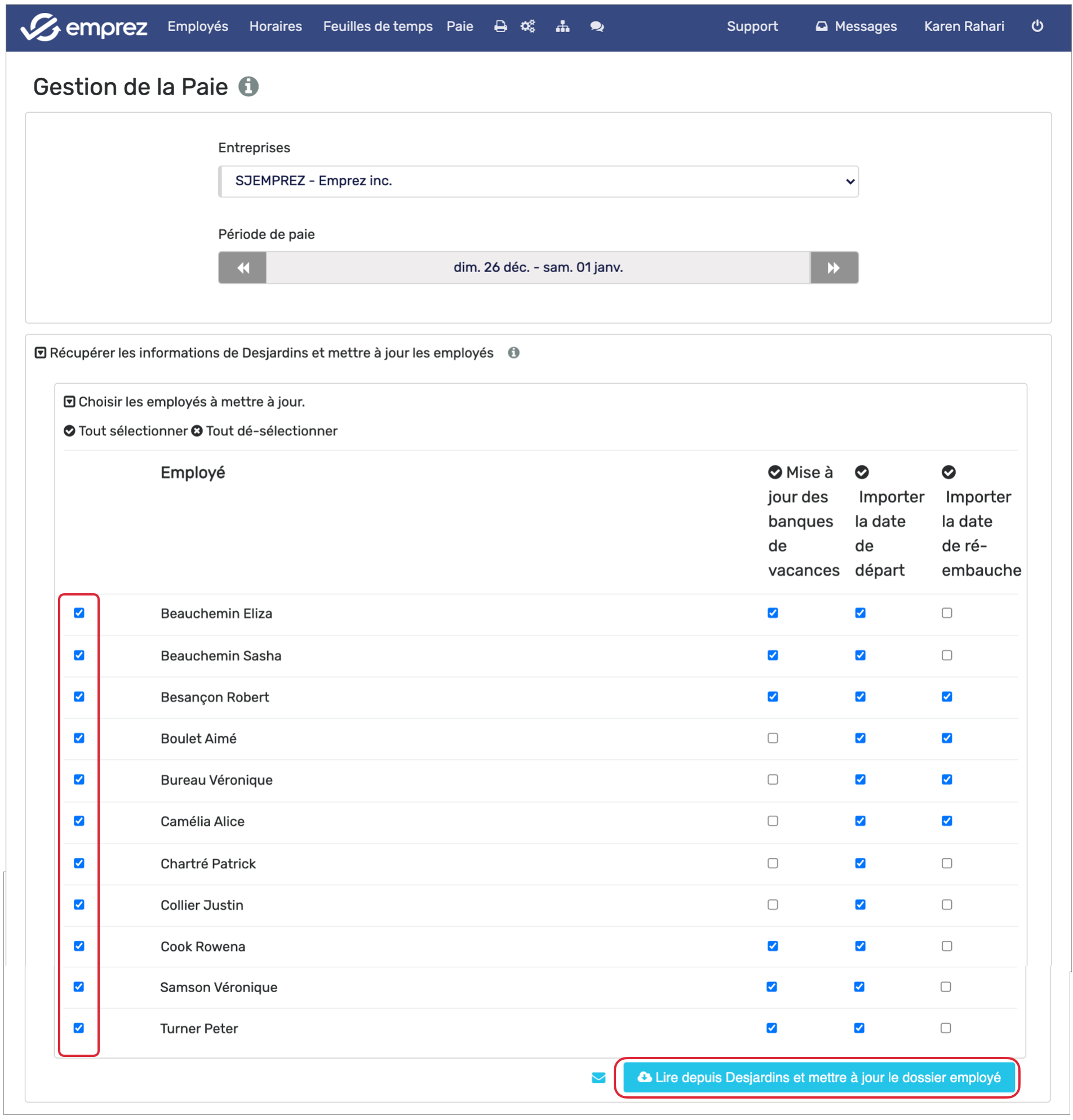Screen dimensions: 1073x1120
Task: Open the printer icon in navbar
Action: [x=500, y=26]
